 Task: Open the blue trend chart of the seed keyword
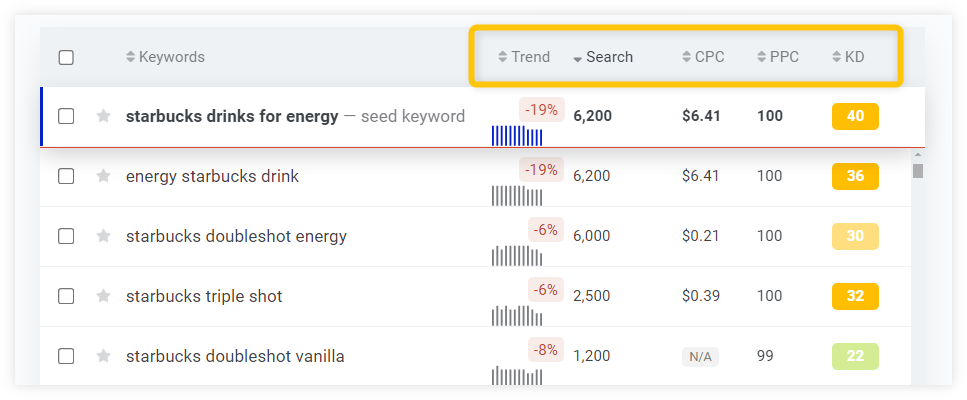(517, 136)
